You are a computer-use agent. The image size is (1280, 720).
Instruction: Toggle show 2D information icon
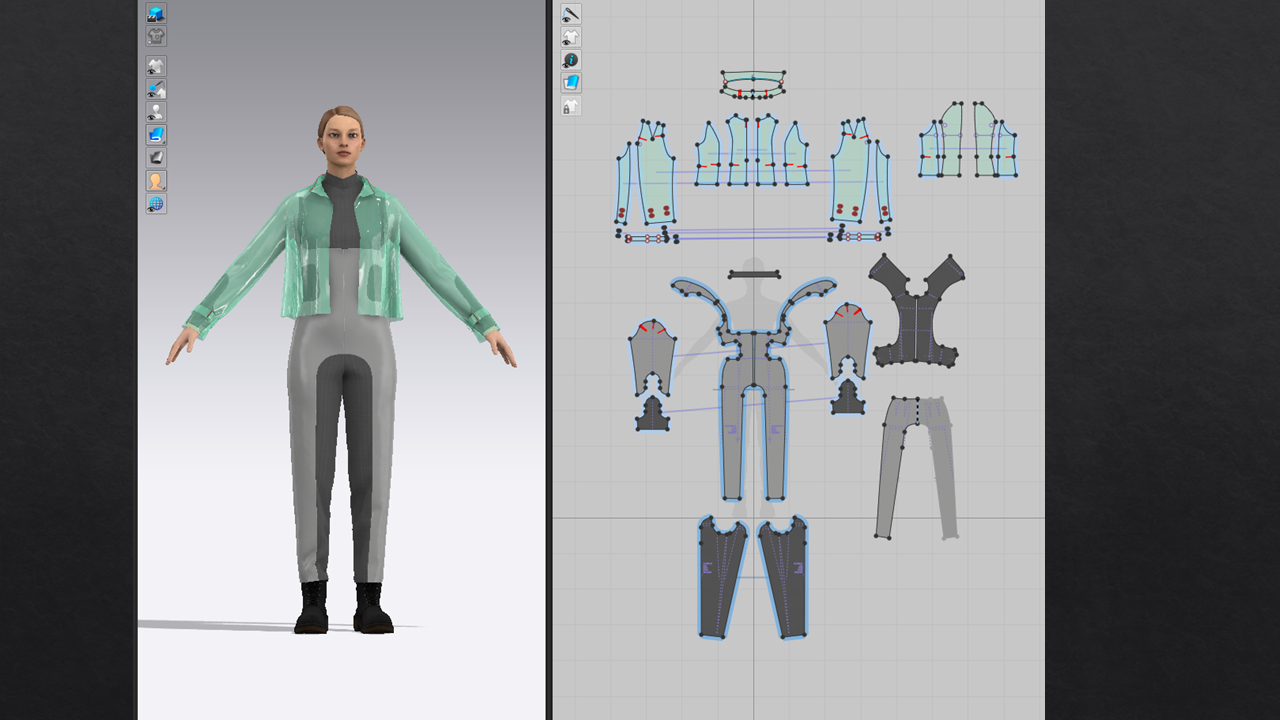click(x=570, y=60)
